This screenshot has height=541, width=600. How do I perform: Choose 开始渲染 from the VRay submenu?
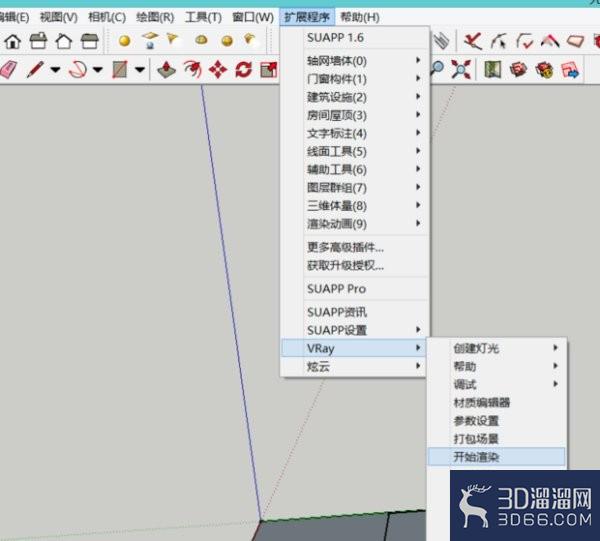(x=497, y=456)
